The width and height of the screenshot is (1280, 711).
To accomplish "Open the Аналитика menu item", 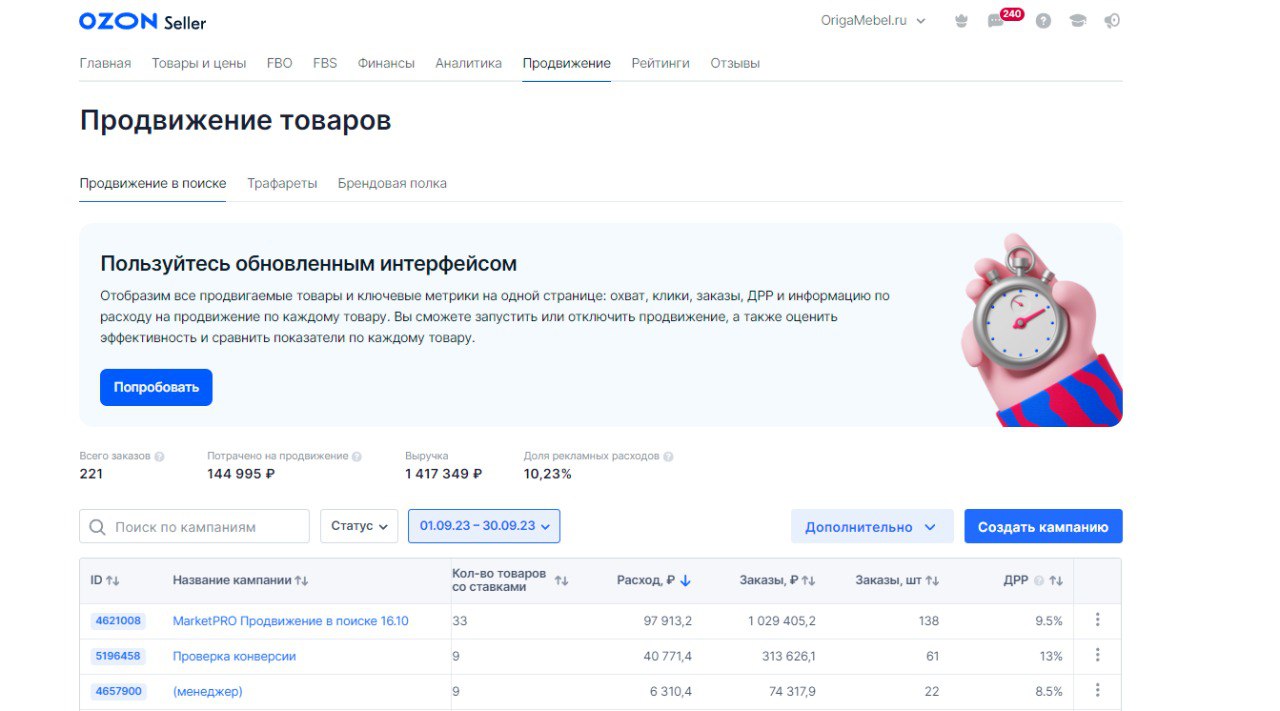I will tap(469, 63).
